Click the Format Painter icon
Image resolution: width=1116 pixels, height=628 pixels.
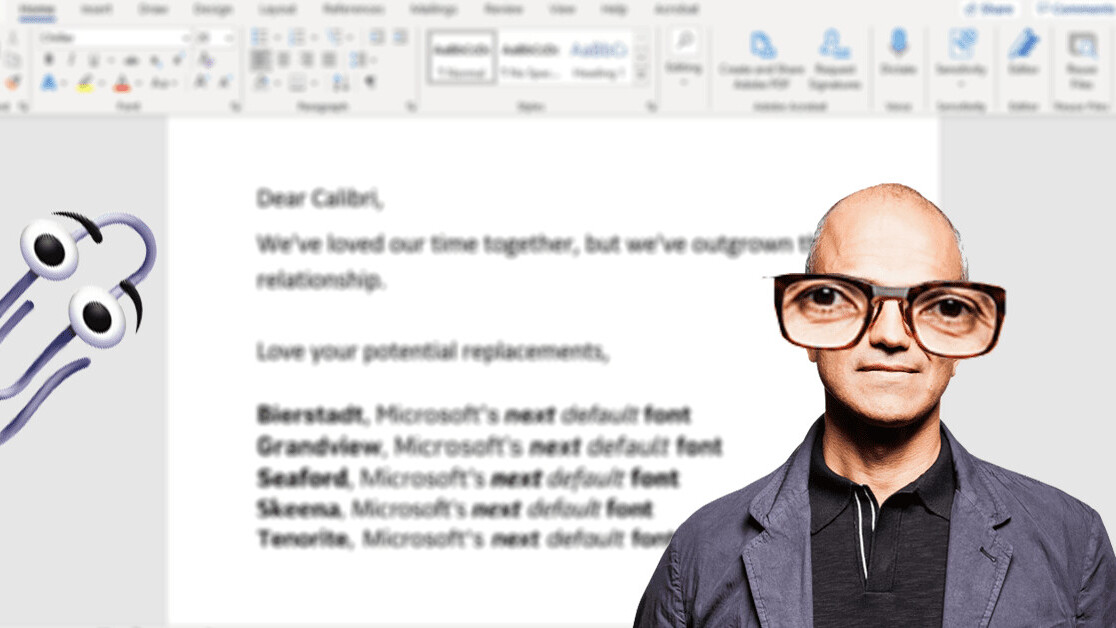coord(12,83)
